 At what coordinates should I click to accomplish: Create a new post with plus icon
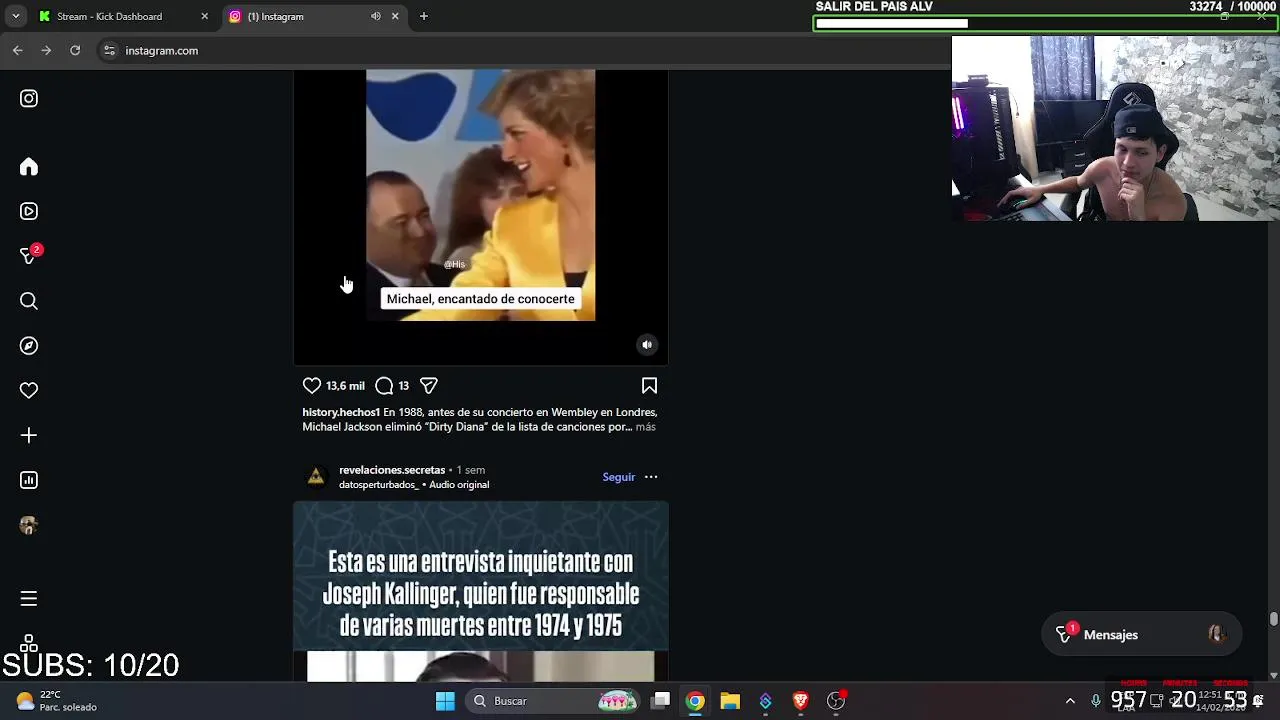[x=29, y=435]
